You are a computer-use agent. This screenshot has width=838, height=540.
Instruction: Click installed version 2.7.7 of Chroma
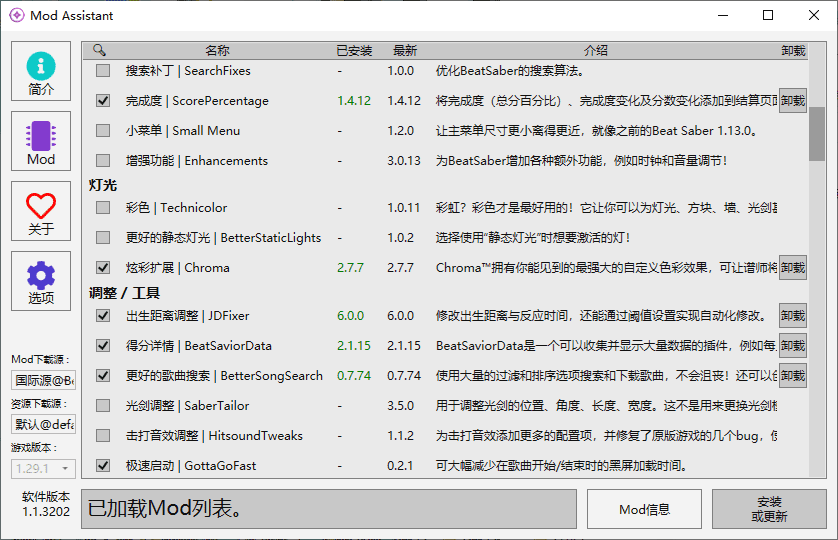pos(350,267)
